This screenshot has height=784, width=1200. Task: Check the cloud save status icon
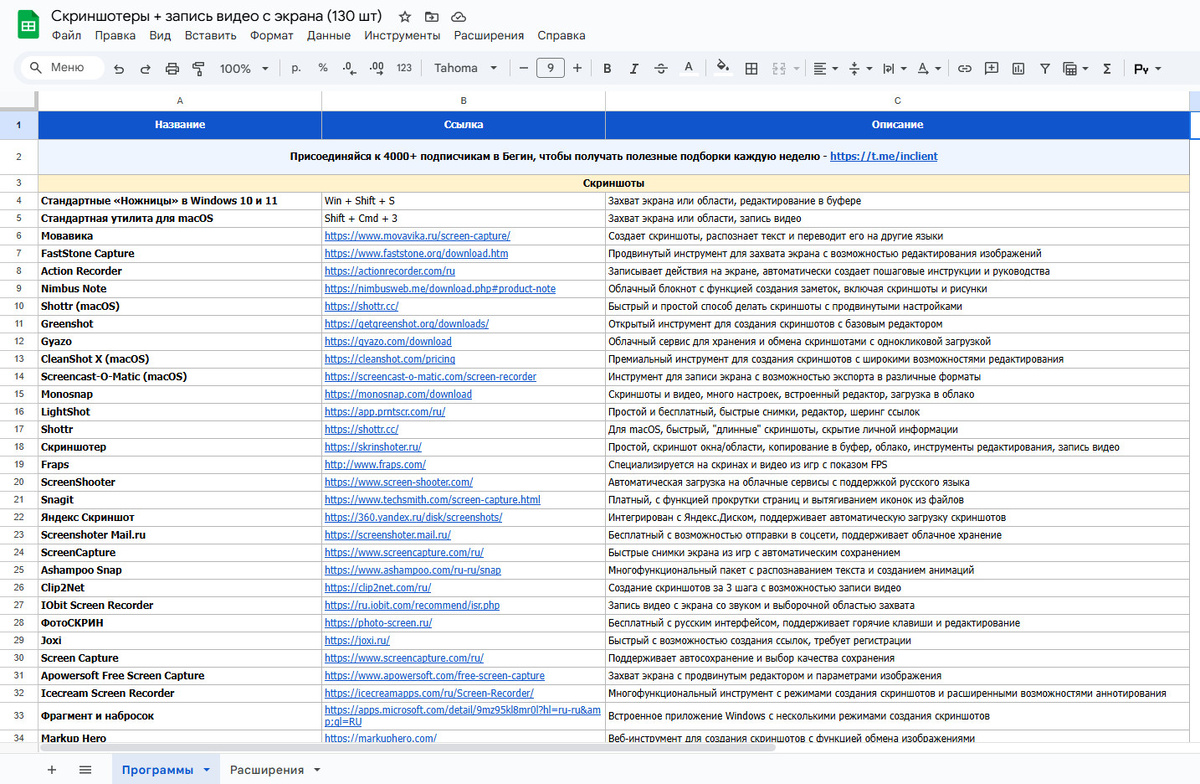(x=458, y=17)
